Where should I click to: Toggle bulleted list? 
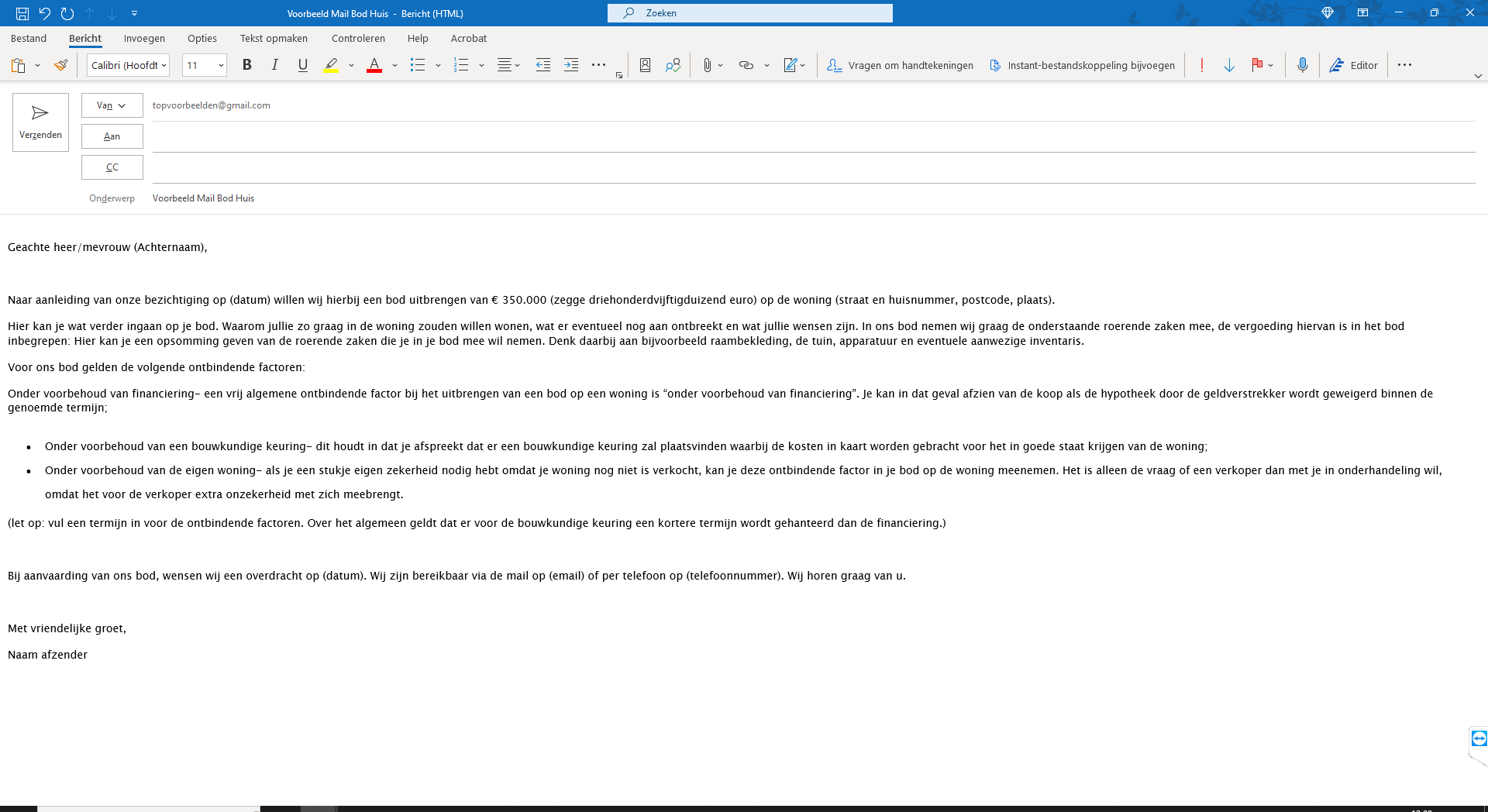pos(418,66)
